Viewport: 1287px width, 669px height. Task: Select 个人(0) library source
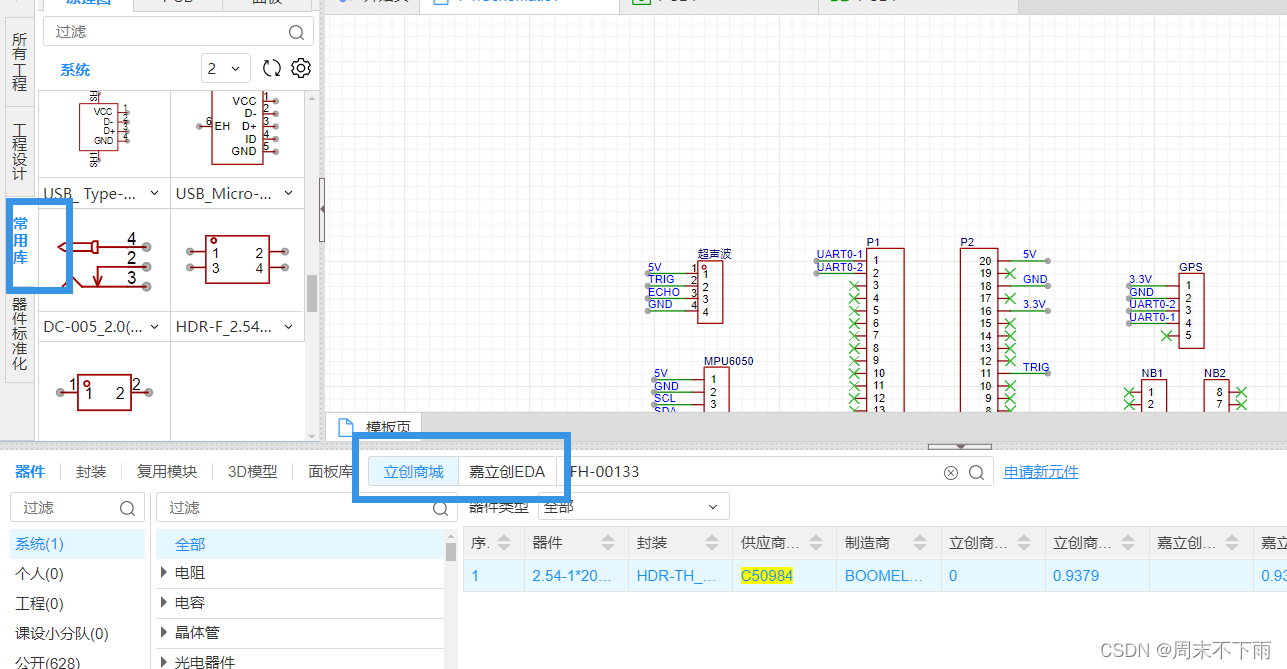[x=77, y=574]
